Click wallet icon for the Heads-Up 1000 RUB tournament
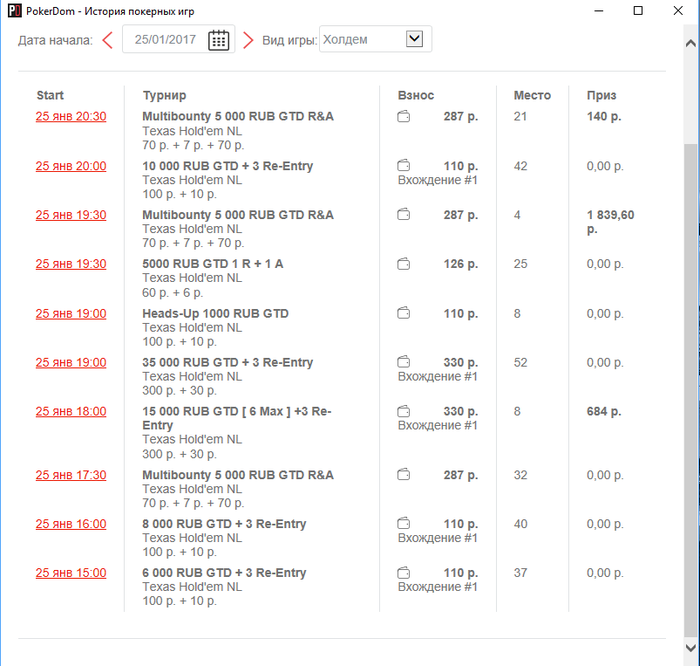The height and width of the screenshot is (666, 700). [404, 313]
